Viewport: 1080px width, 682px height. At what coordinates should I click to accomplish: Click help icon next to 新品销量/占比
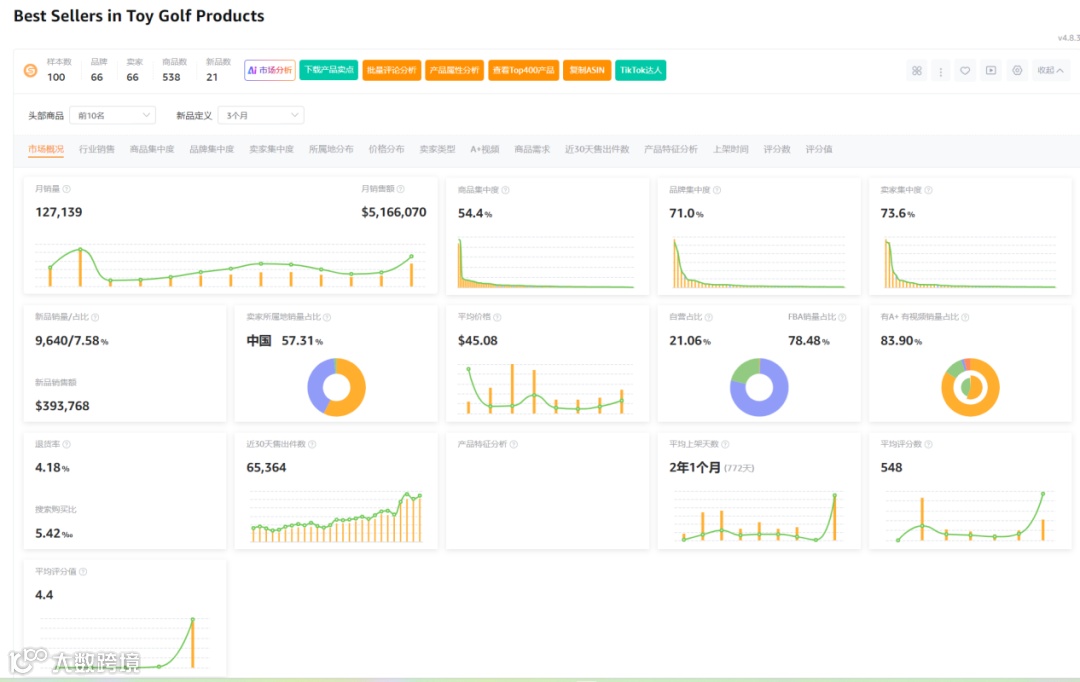(x=95, y=318)
